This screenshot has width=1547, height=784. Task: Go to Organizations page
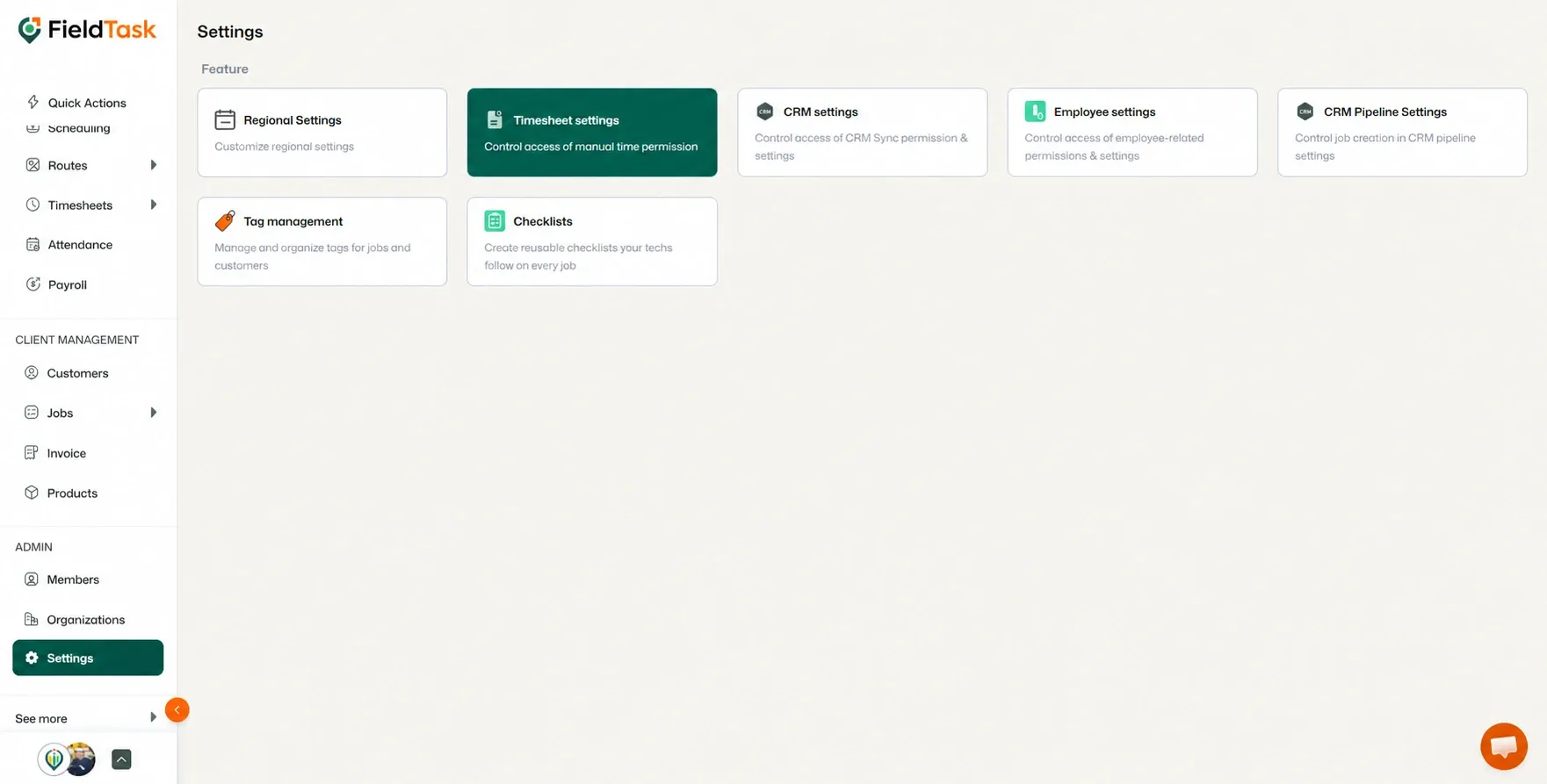coord(88,619)
